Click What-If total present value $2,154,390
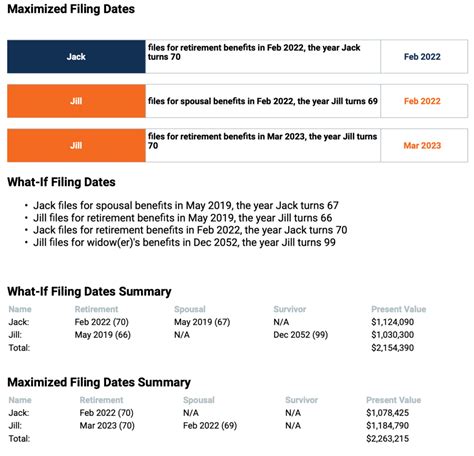474x456 pixels. point(393,348)
